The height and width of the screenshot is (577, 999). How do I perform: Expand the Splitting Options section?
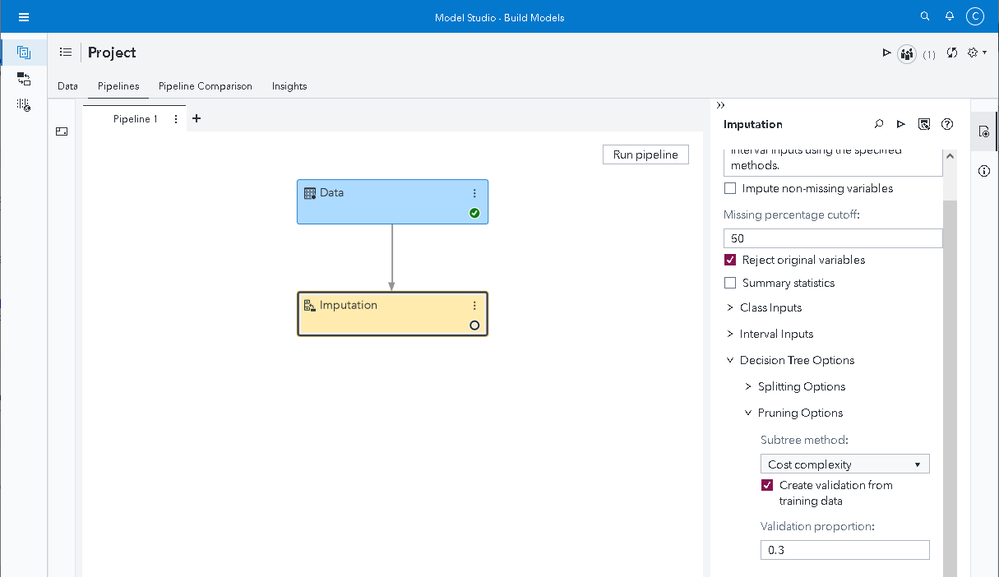point(749,387)
